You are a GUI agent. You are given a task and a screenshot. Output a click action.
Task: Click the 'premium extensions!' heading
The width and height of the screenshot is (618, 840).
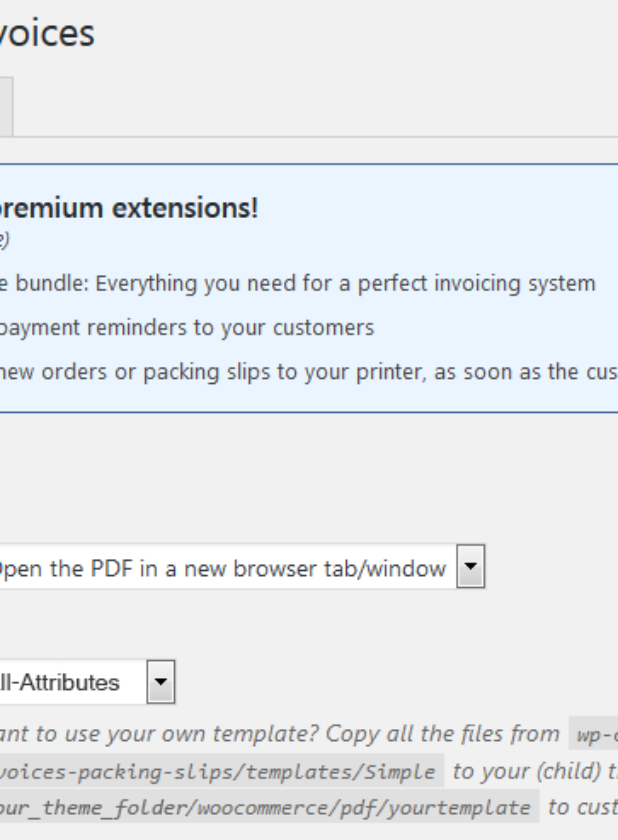point(129,208)
